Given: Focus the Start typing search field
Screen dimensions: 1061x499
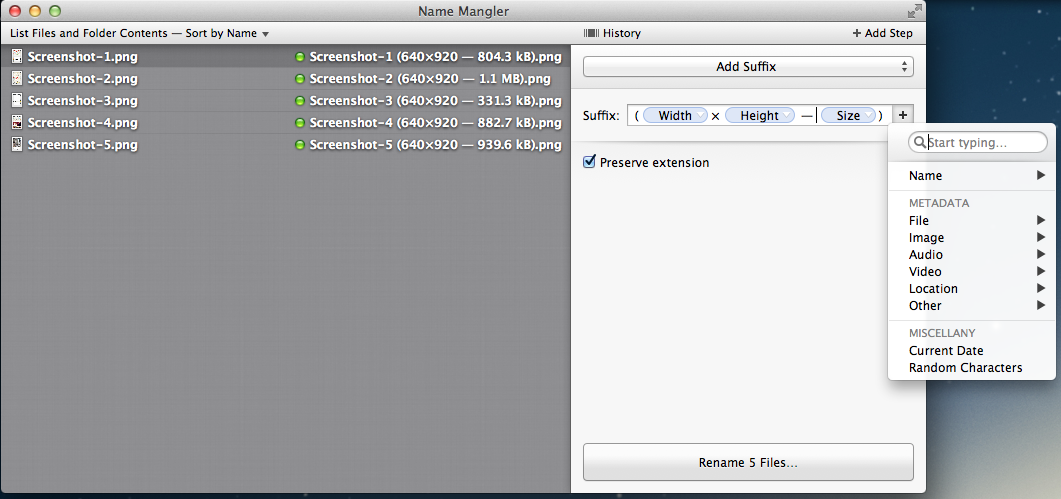Looking at the screenshot, I should [x=978, y=142].
